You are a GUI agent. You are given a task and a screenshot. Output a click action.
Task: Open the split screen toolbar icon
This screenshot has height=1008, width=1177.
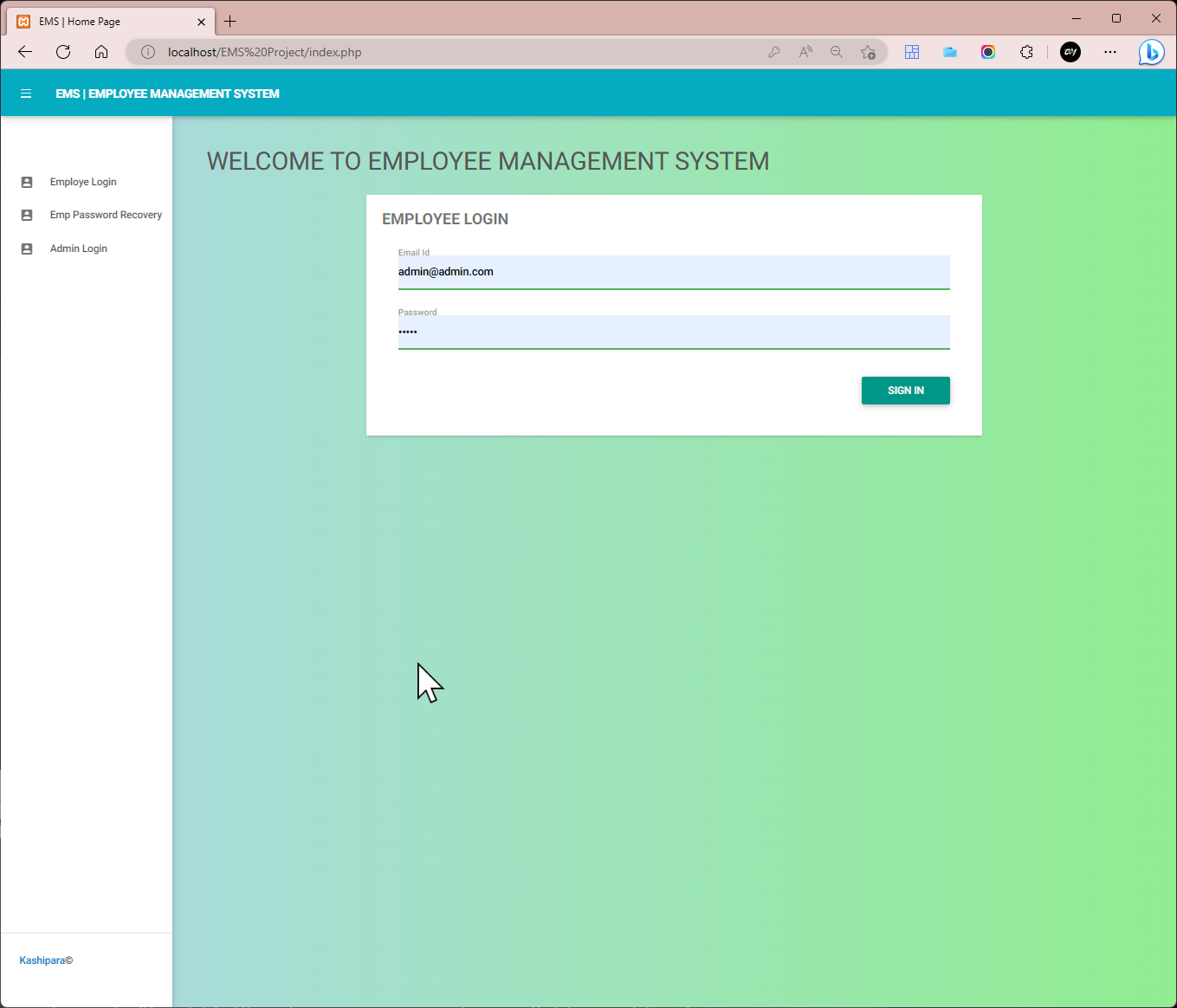pyautogui.click(x=912, y=52)
